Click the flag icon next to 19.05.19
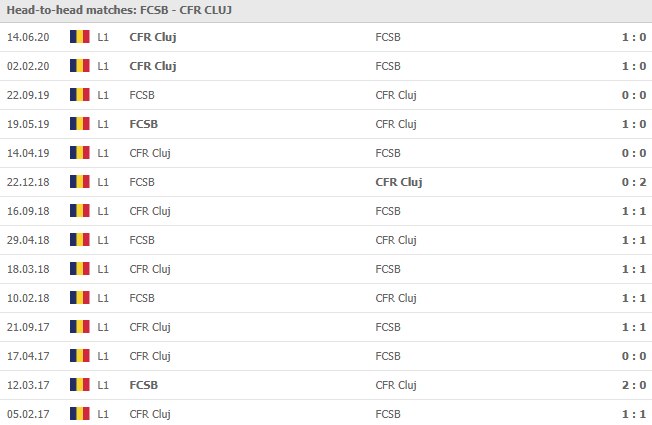652x425 pixels. tap(80, 124)
